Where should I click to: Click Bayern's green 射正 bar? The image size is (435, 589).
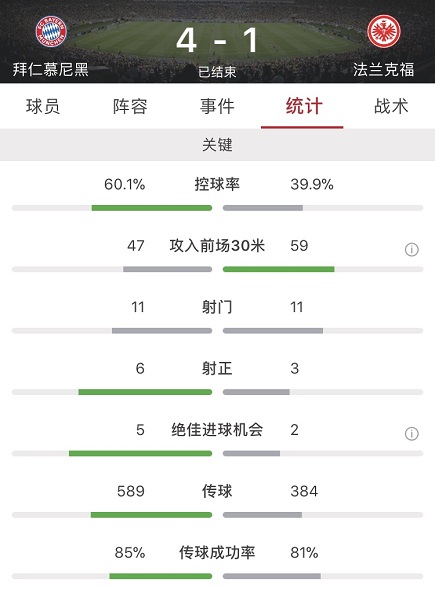pos(145,392)
